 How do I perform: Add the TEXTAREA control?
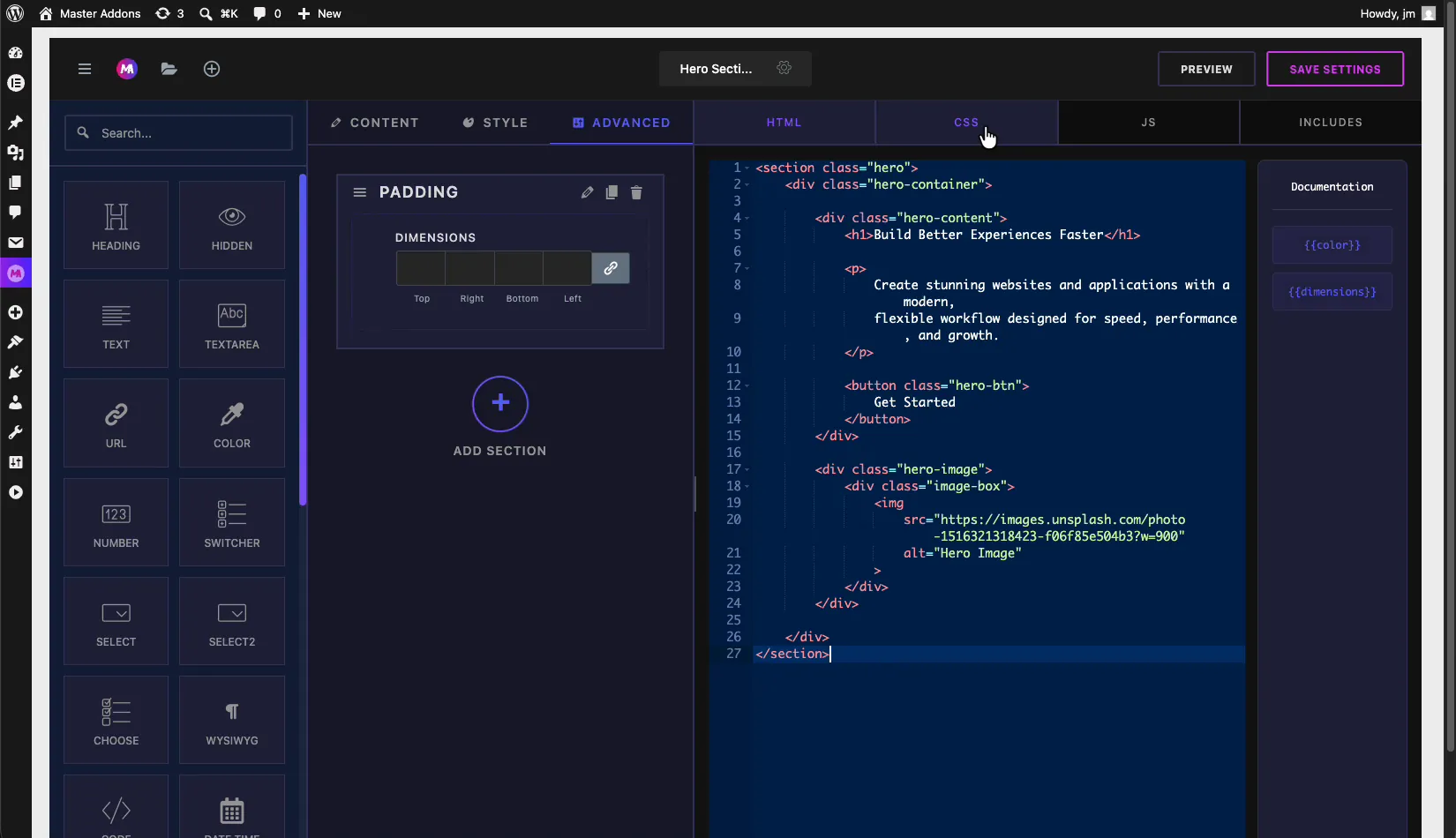click(x=232, y=324)
